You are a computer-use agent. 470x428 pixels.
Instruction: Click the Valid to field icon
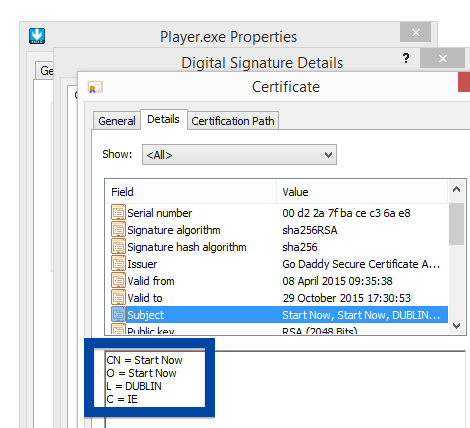point(118,298)
